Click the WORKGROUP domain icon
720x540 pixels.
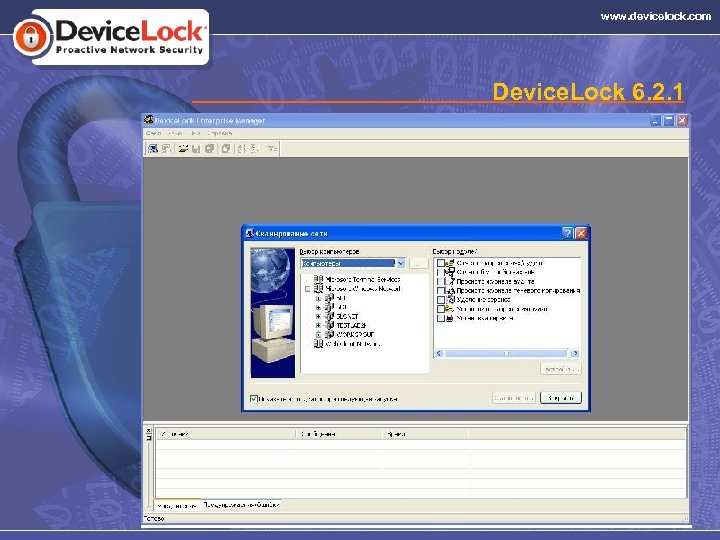click(x=330, y=334)
